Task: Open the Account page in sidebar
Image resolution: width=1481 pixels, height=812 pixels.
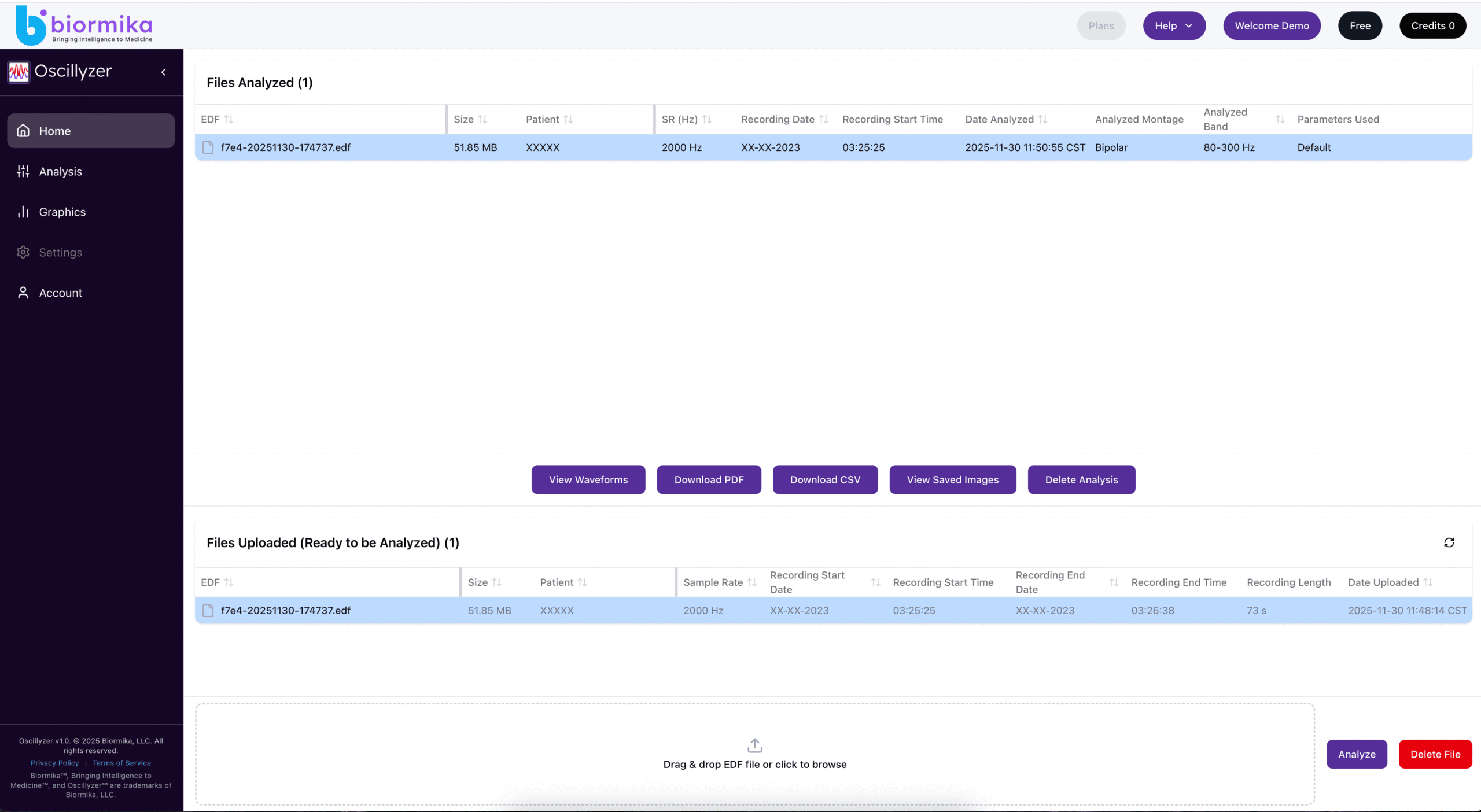Action: point(60,293)
